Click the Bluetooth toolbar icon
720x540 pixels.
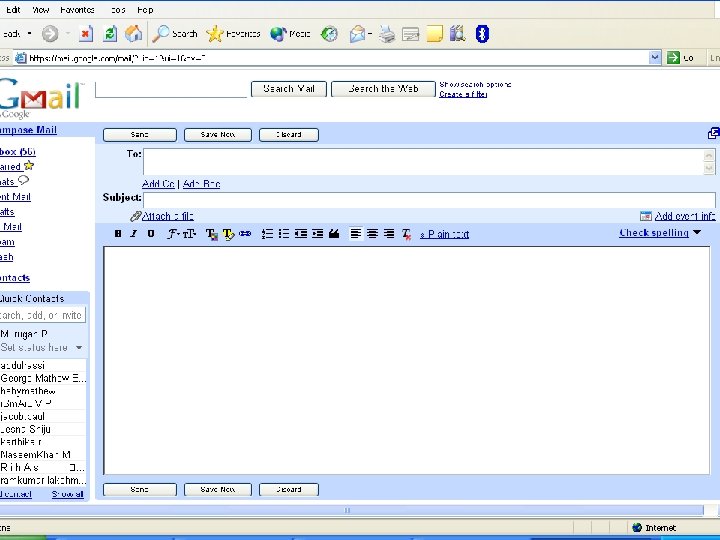(482, 34)
